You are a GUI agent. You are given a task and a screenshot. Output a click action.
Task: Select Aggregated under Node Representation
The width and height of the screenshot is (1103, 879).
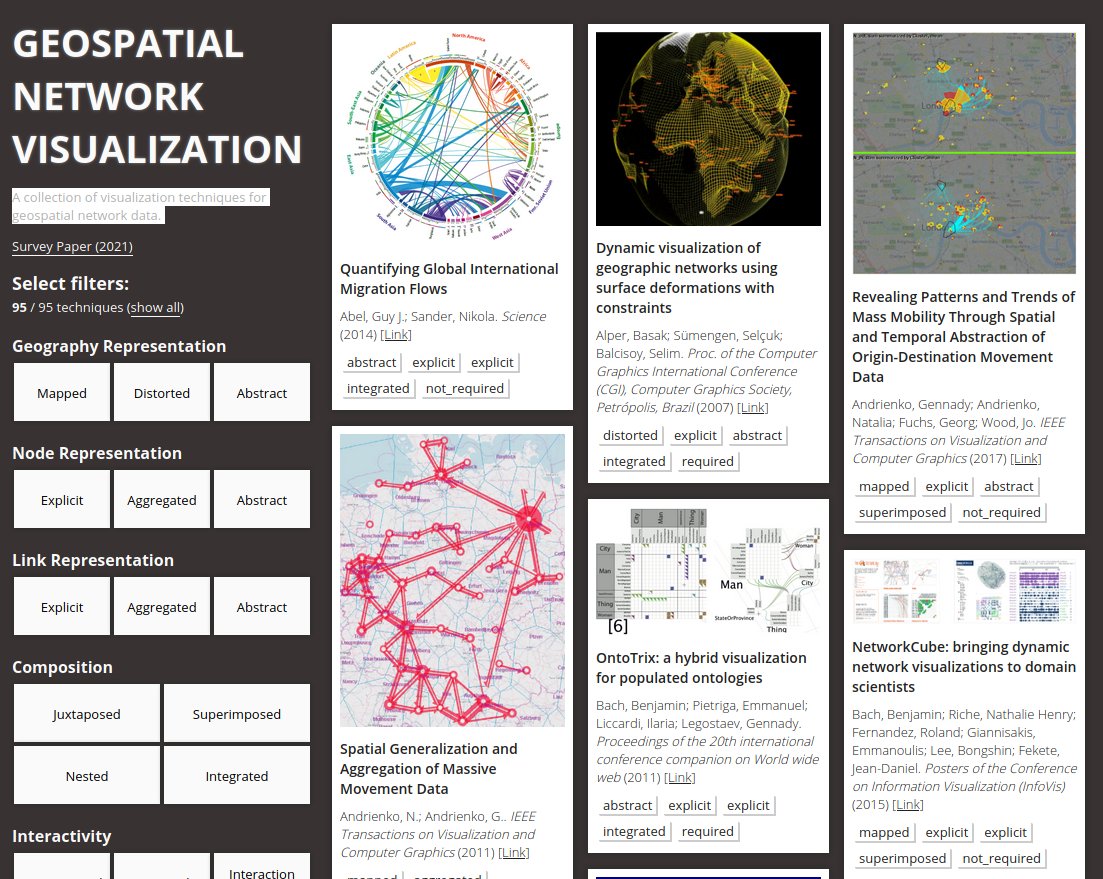click(162, 500)
